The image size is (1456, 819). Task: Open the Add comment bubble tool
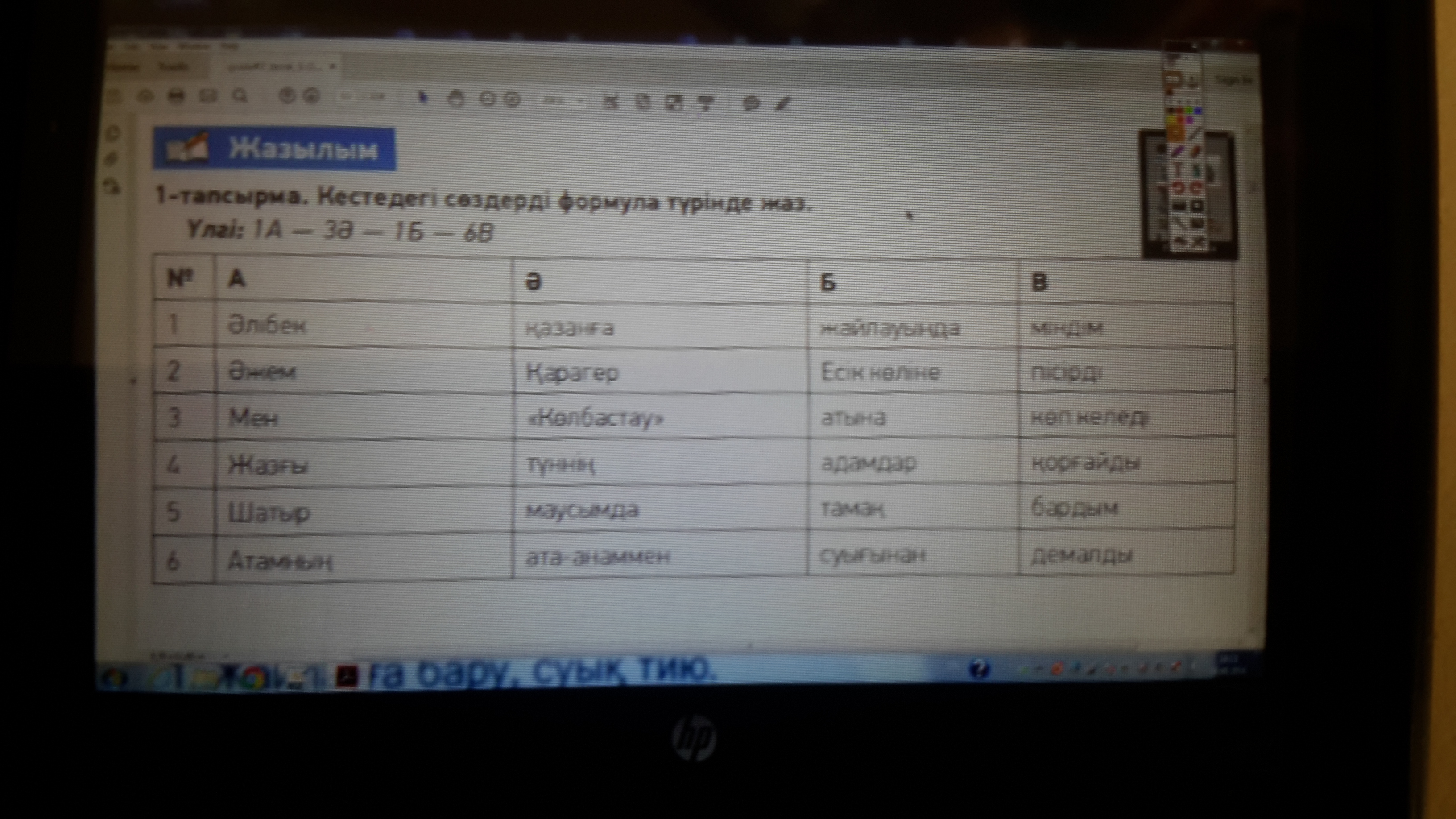coord(751,103)
